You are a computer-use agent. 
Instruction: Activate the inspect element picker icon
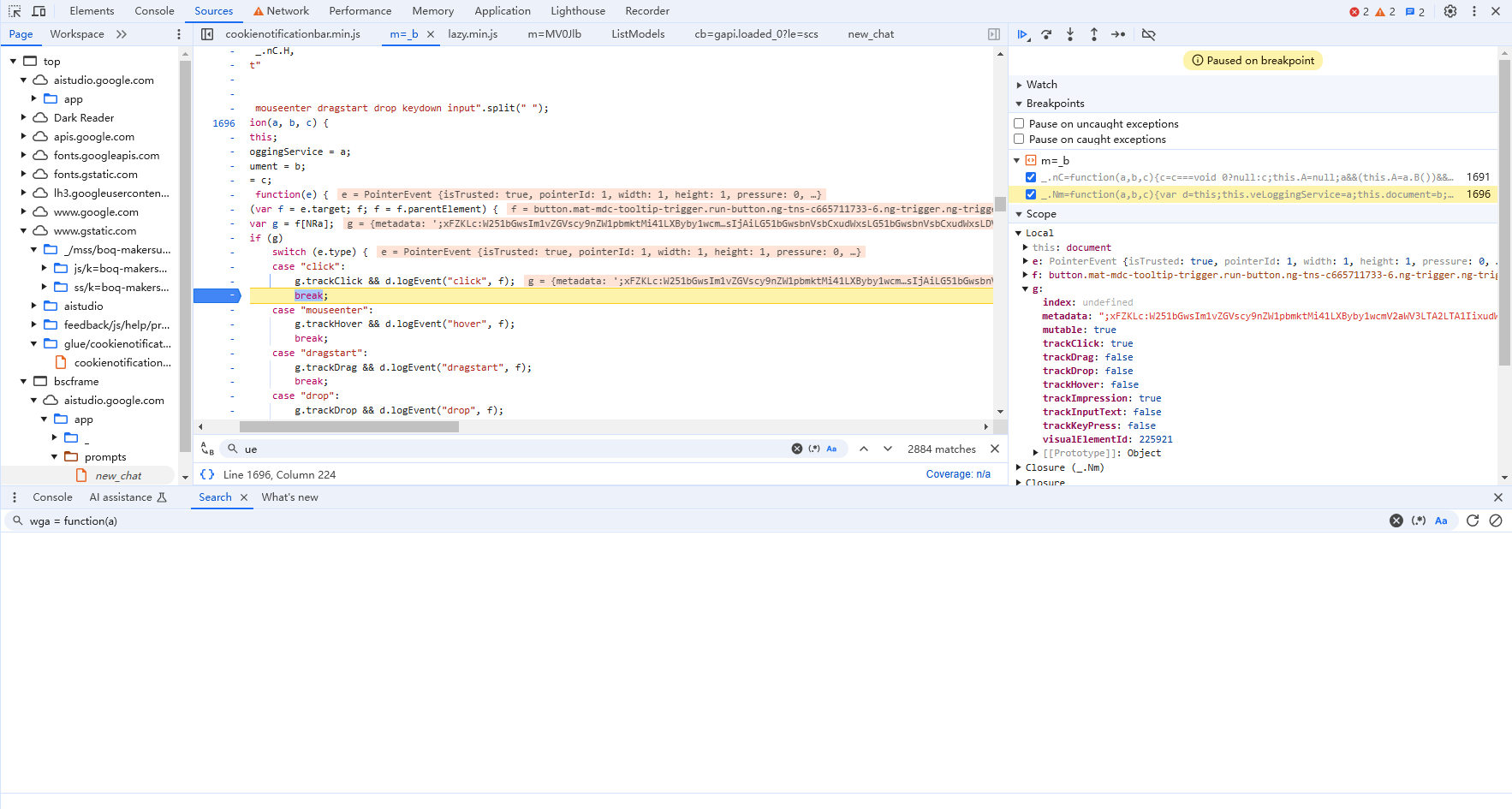[x=15, y=11]
